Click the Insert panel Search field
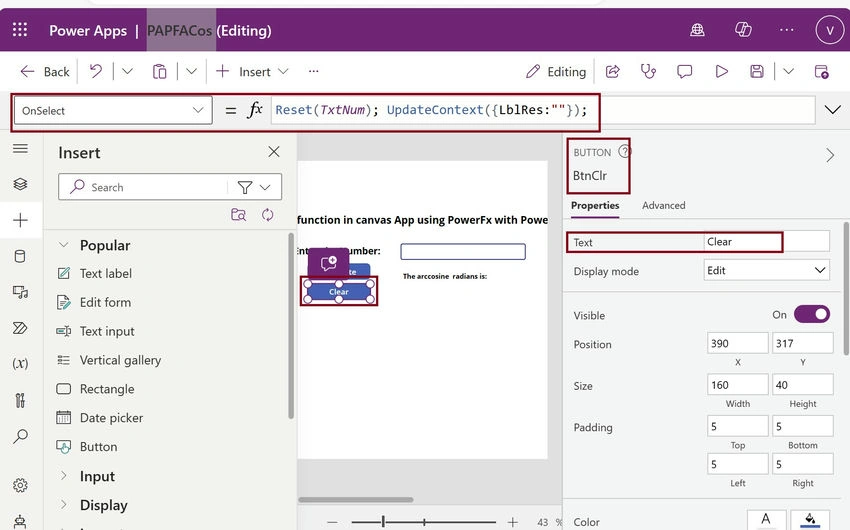This screenshot has height=530, width=850. tap(146, 187)
